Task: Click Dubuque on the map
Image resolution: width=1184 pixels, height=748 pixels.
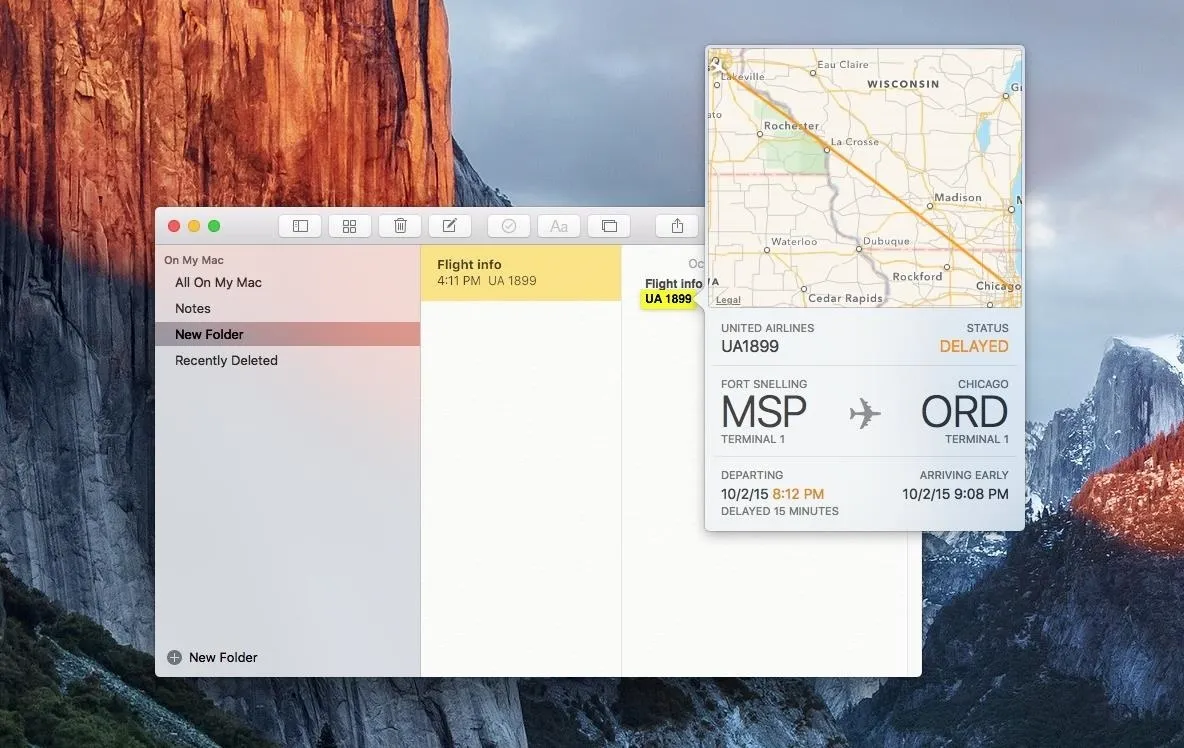Action: (x=886, y=242)
